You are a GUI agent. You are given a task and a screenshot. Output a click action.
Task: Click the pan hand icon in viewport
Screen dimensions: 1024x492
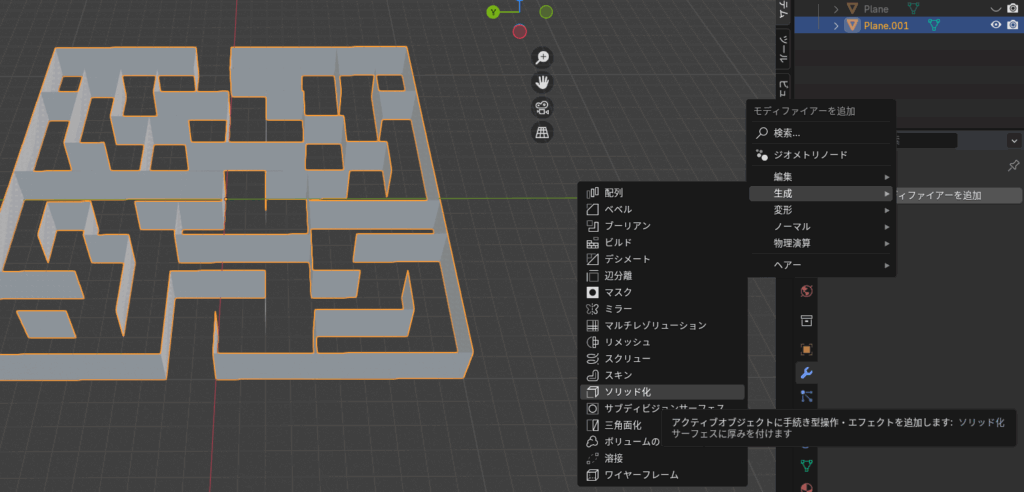(x=542, y=82)
